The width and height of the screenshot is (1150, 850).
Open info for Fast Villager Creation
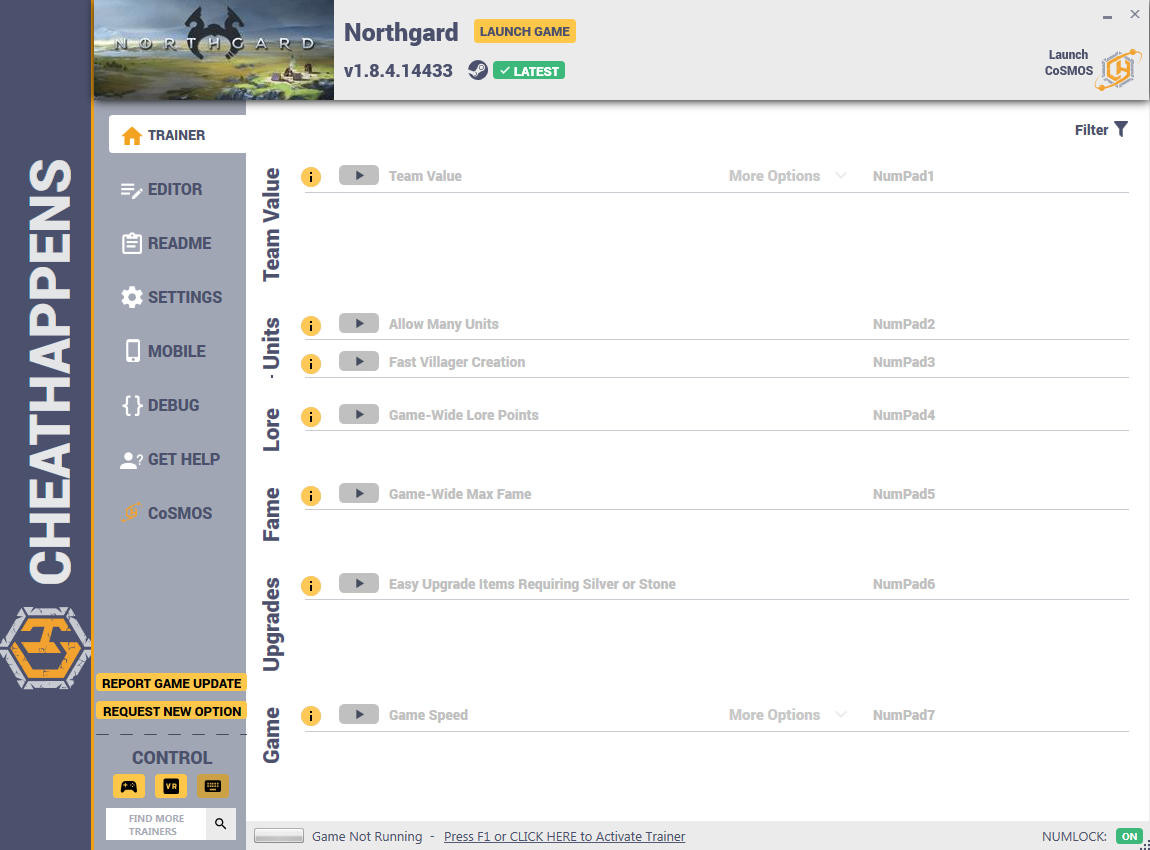(x=311, y=364)
